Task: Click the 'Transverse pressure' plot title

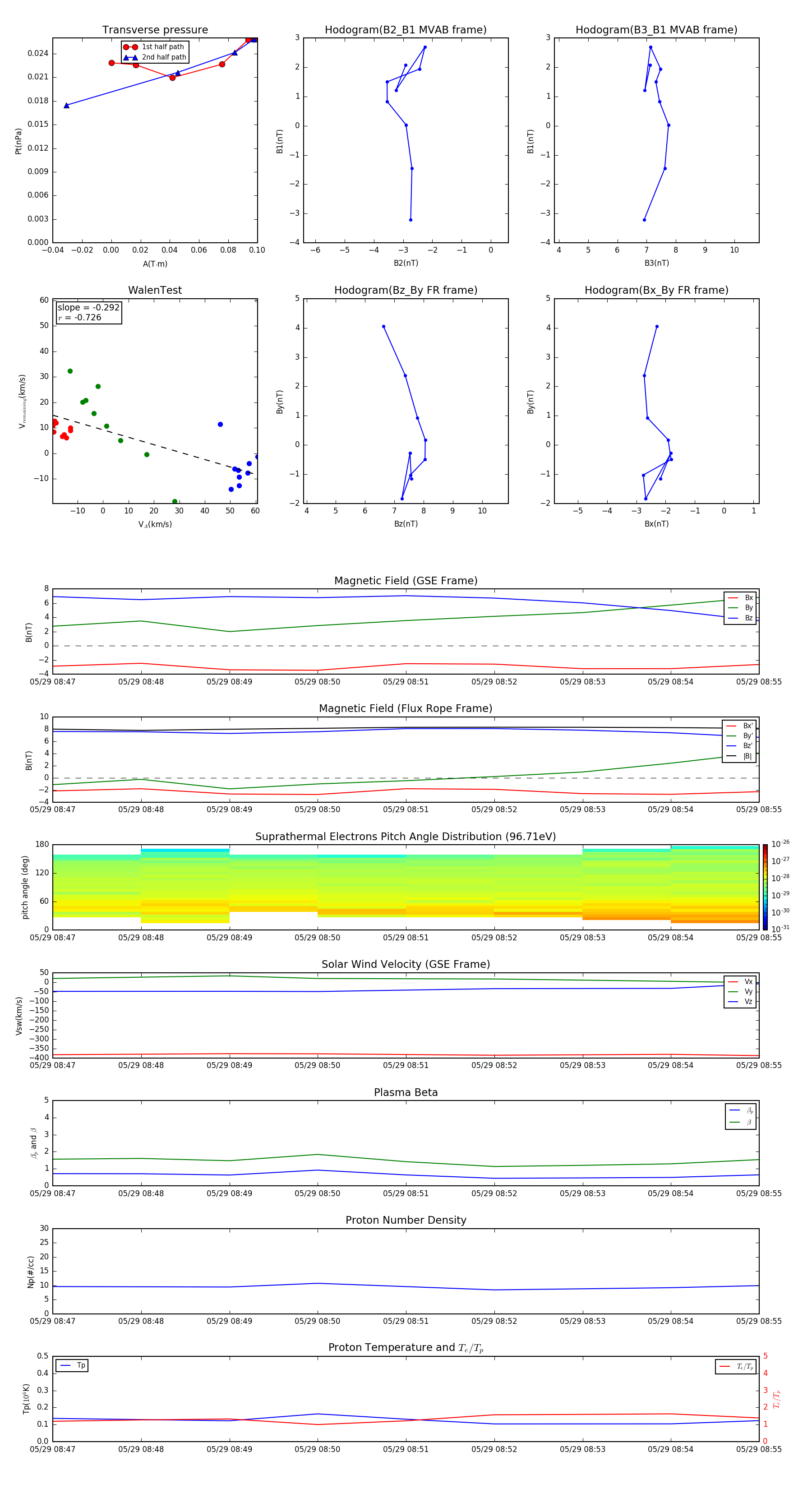Action: (x=155, y=30)
